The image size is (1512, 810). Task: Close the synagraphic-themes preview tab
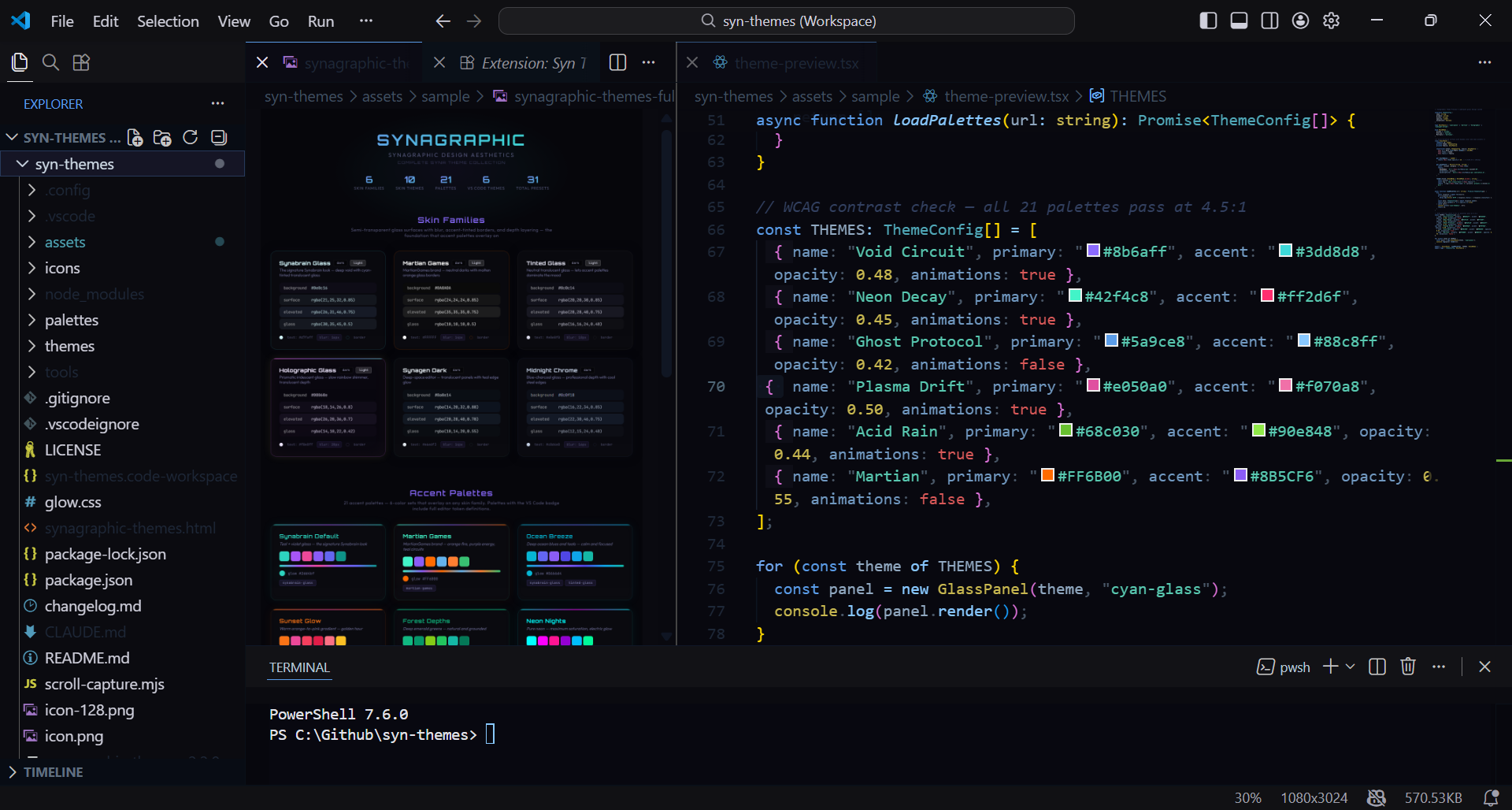tap(262, 63)
